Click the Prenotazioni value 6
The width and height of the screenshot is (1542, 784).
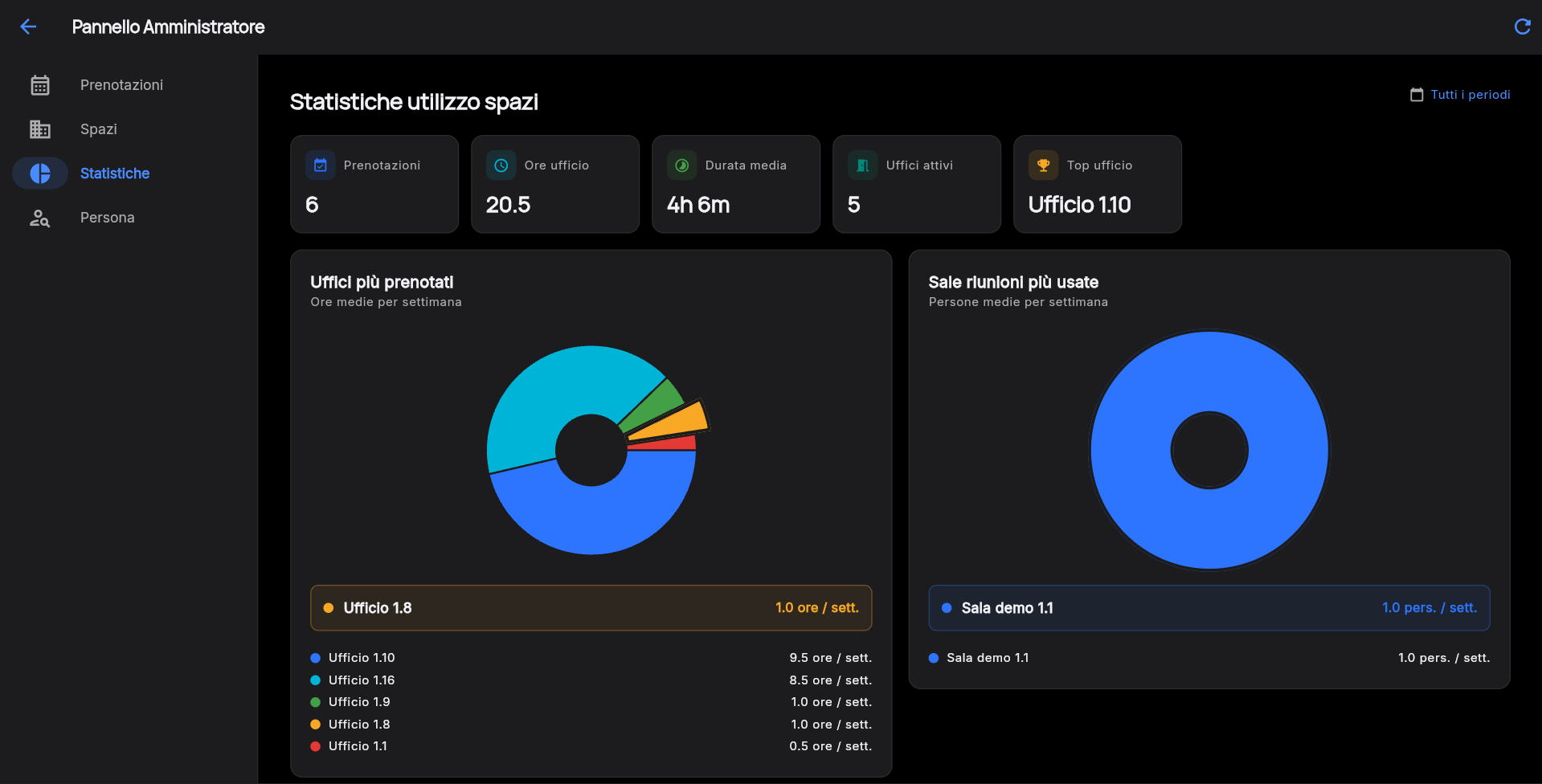(x=312, y=205)
